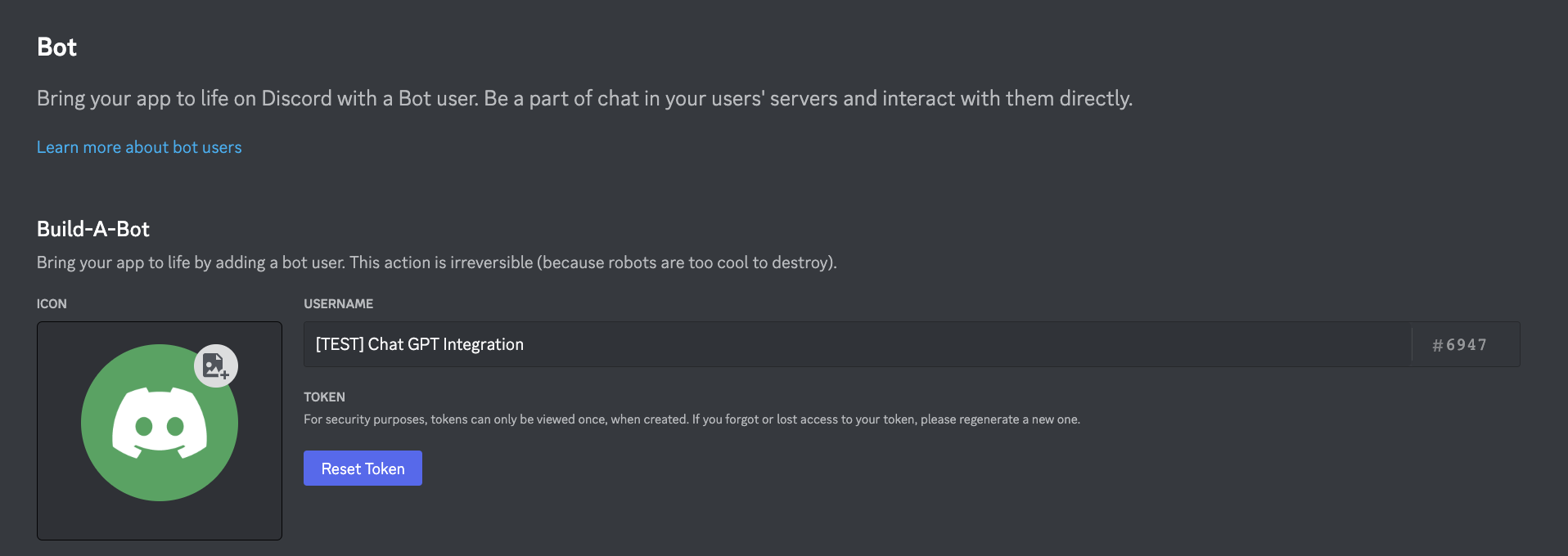
Task: Select the Build-A-Bot section heading
Action: pyautogui.click(x=93, y=229)
